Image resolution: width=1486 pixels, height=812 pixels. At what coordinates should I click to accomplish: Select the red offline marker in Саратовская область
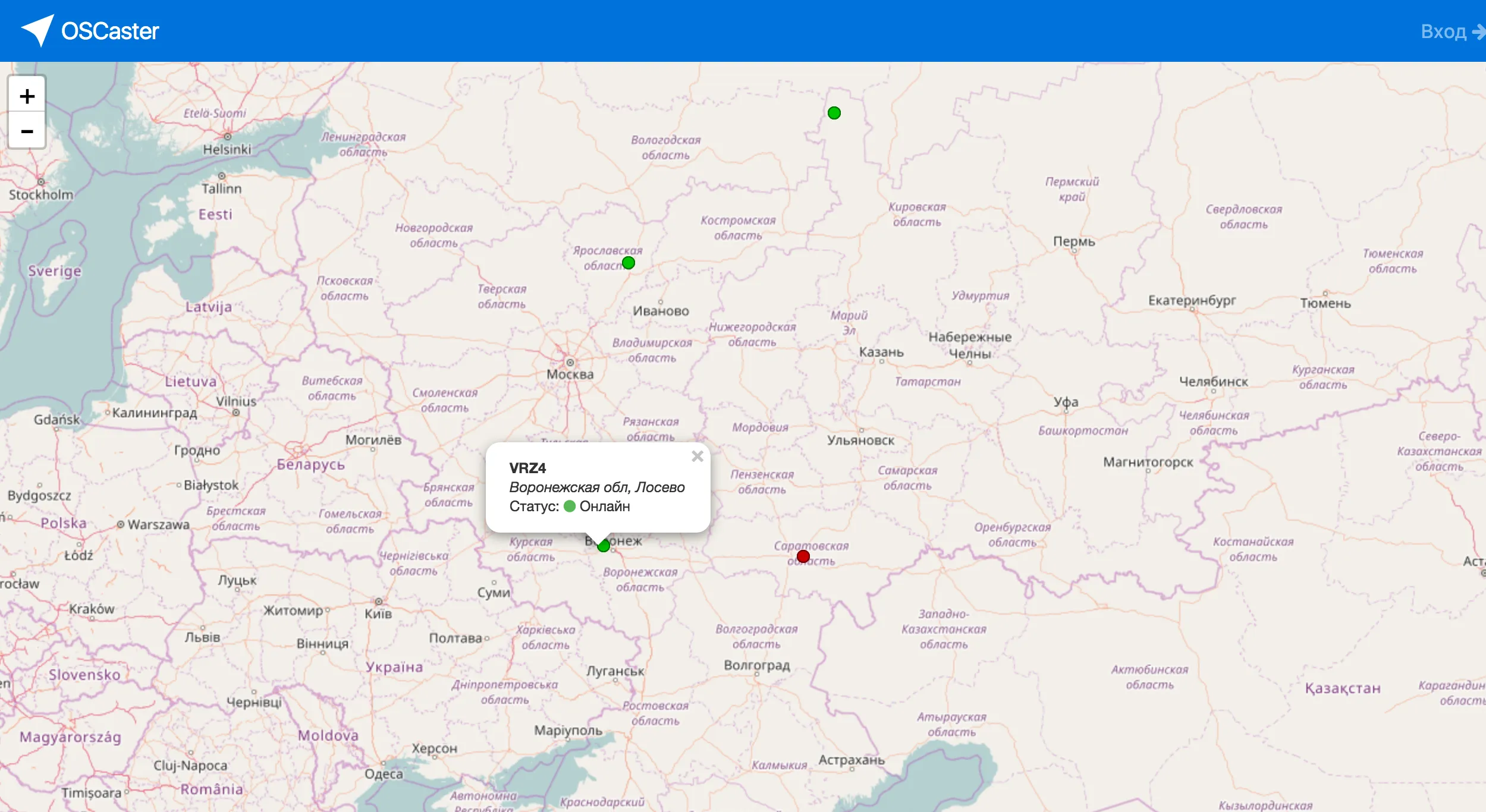(804, 556)
